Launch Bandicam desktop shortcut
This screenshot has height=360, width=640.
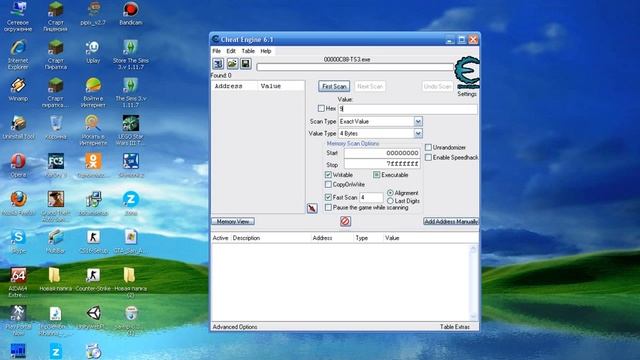(131, 13)
